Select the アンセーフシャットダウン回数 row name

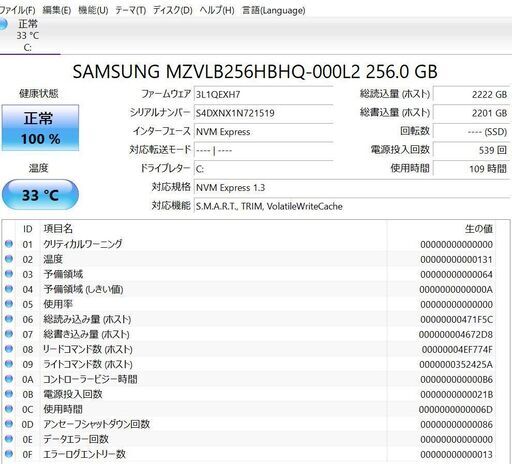97,424
